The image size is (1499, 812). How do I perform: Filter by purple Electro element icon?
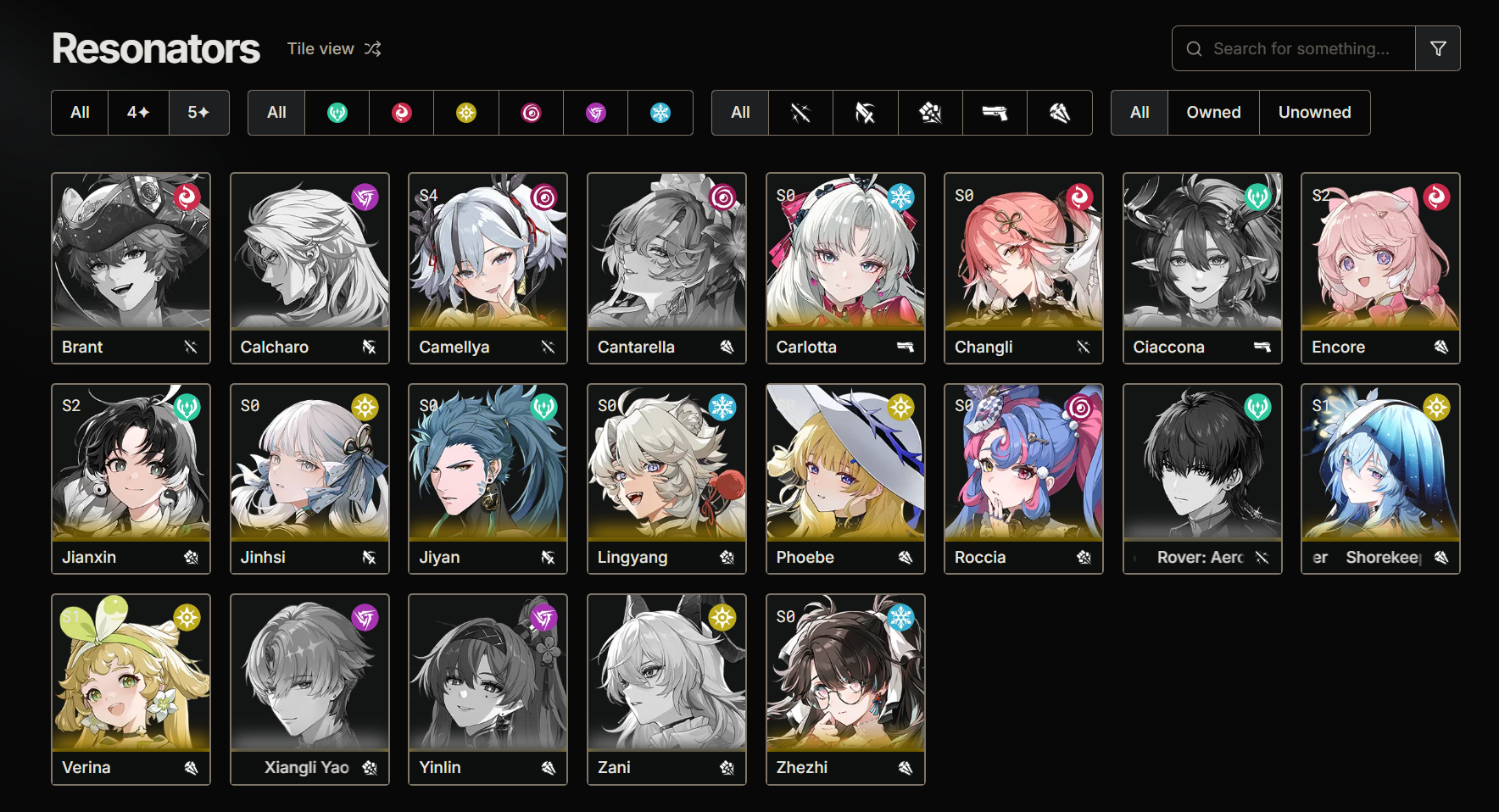596,113
